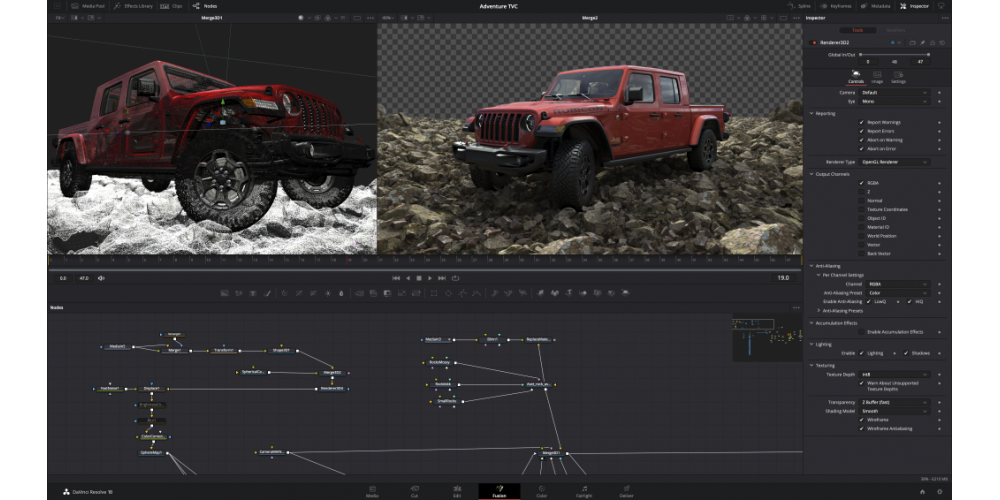The height and width of the screenshot is (500, 1000).
Task: Open Transparency dropdown
Action: tap(893, 402)
